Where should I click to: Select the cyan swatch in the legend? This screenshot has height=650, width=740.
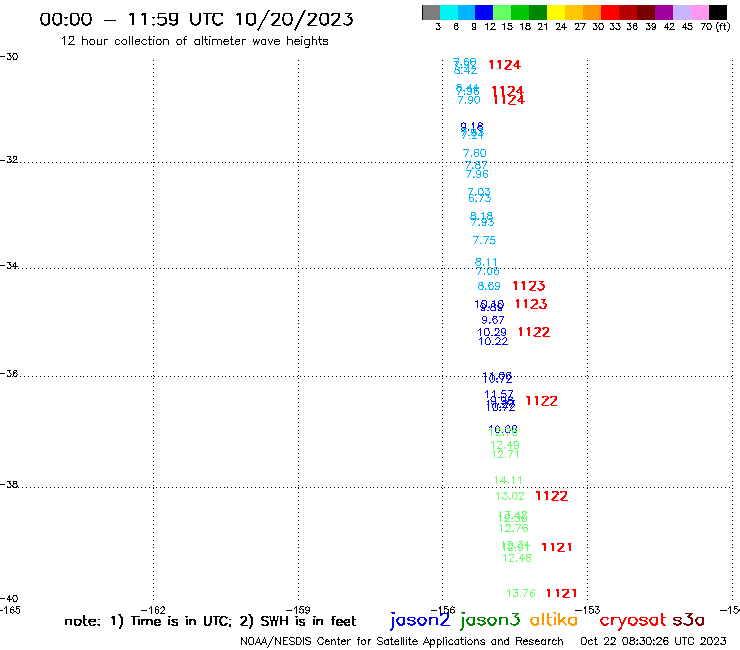click(x=449, y=12)
